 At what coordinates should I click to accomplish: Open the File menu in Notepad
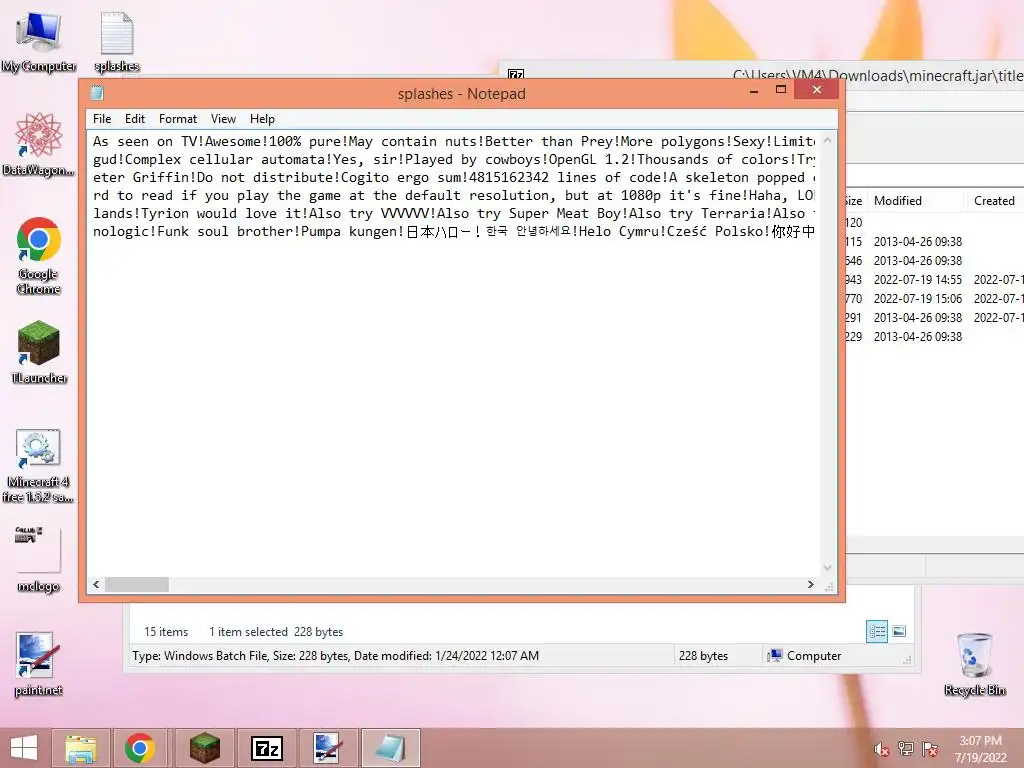[x=102, y=119]
